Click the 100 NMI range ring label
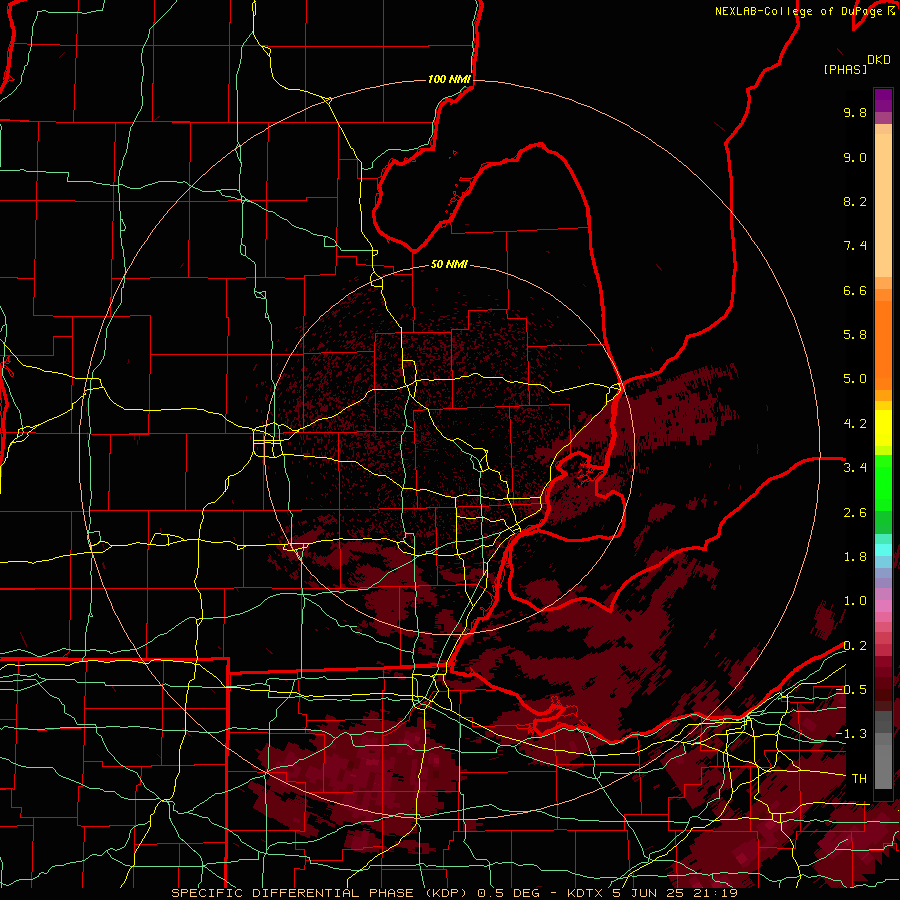900x900 pixels. click(x=449, y=79)
